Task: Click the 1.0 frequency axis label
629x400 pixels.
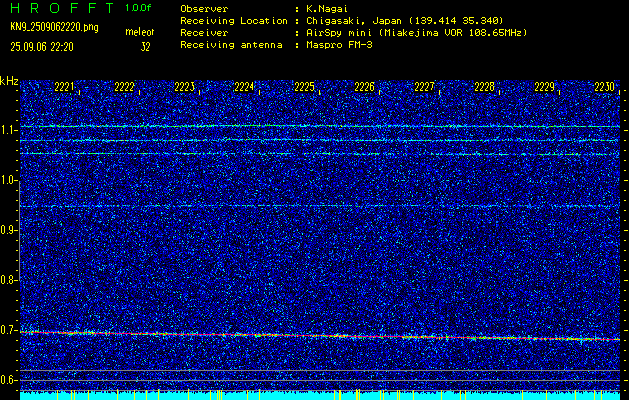Action: point(9,181)
